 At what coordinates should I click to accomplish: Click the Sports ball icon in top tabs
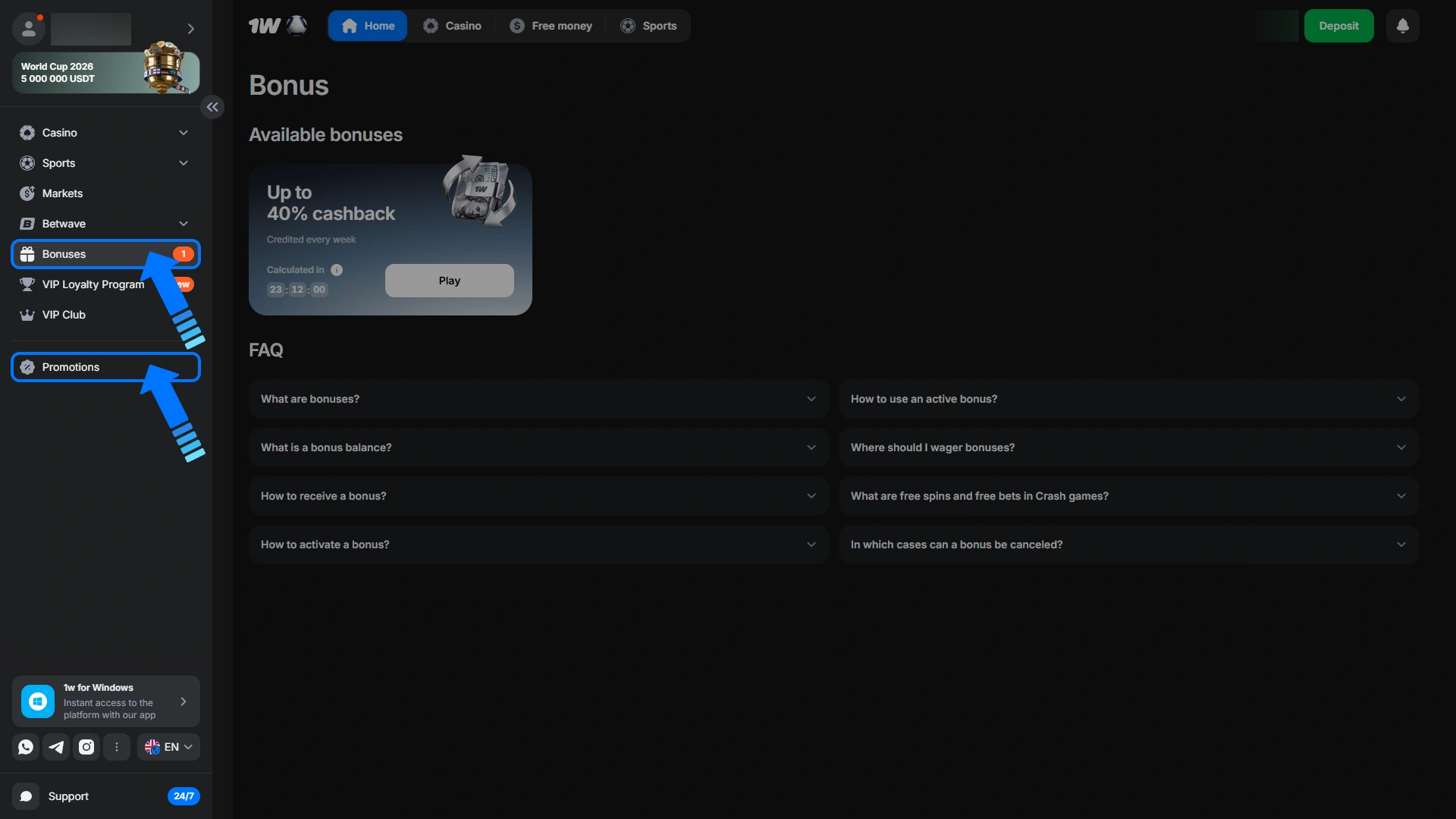[628, 26]
